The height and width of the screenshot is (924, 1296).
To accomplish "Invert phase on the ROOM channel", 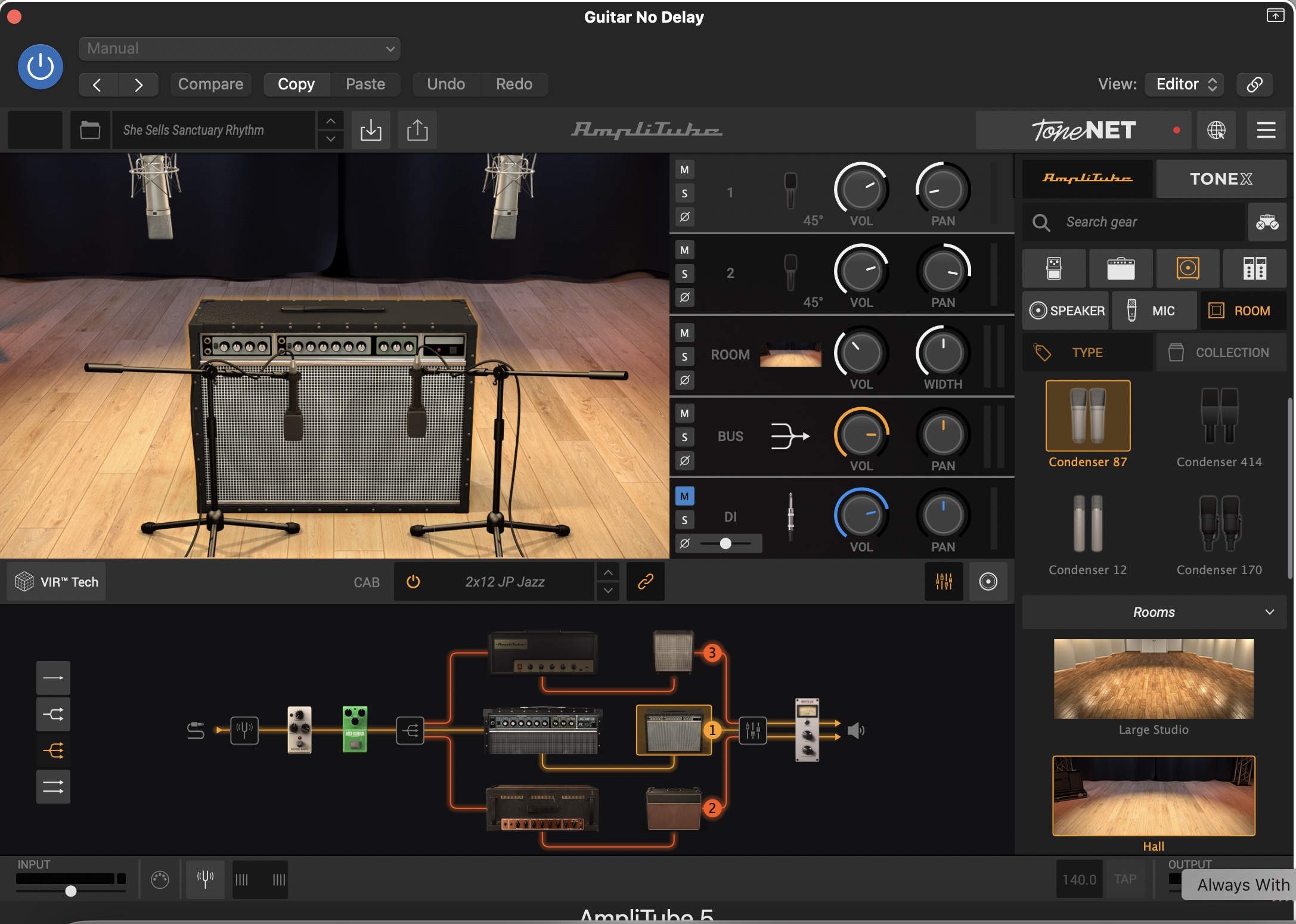I will tap(684, 380).
